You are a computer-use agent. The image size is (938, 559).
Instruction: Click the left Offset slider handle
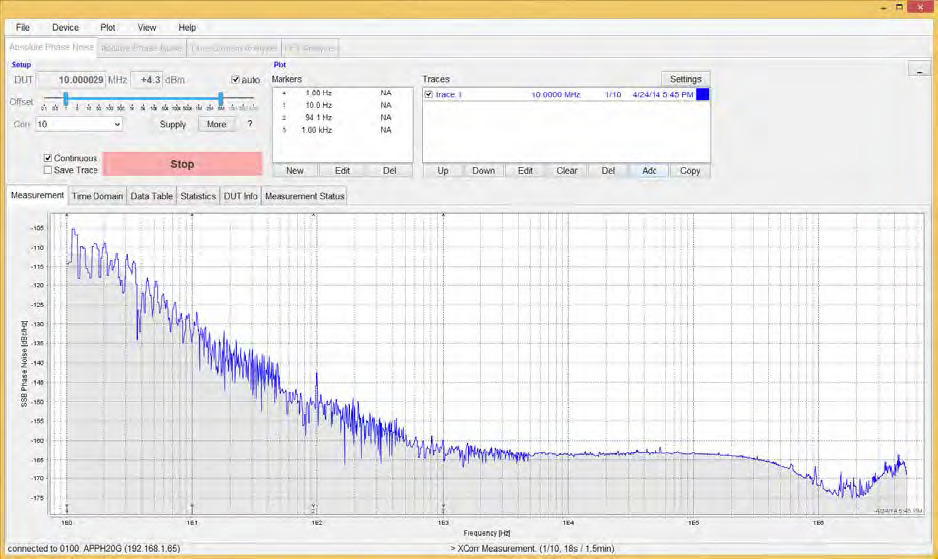pyautogui.click(x=66, y=99)
